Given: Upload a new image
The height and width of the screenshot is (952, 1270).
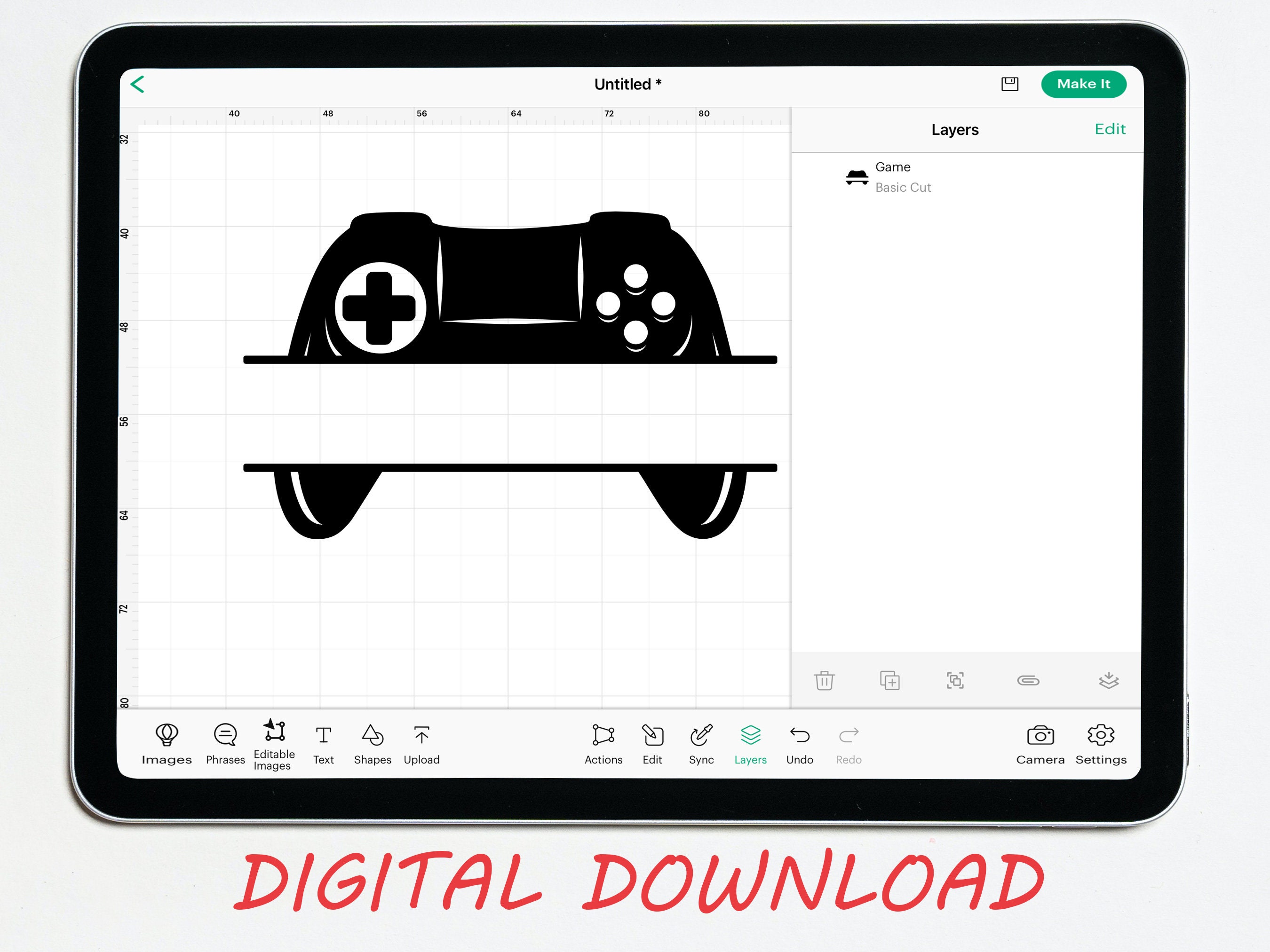Looking at the screenshot, I should pos(421,743).
